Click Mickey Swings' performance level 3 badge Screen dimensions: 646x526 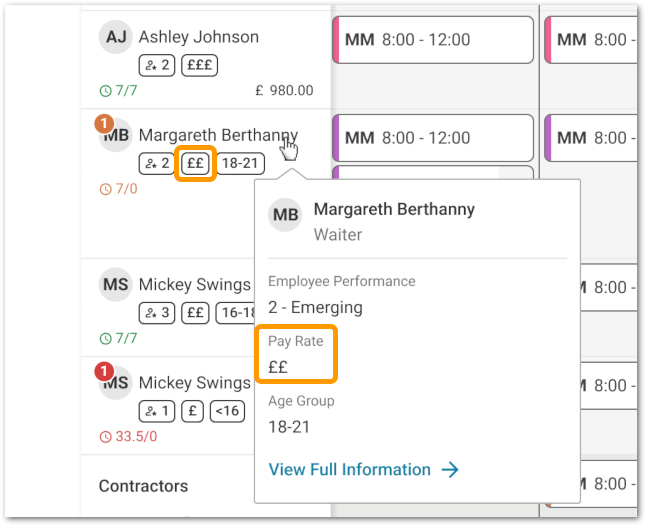click(158, 312)
